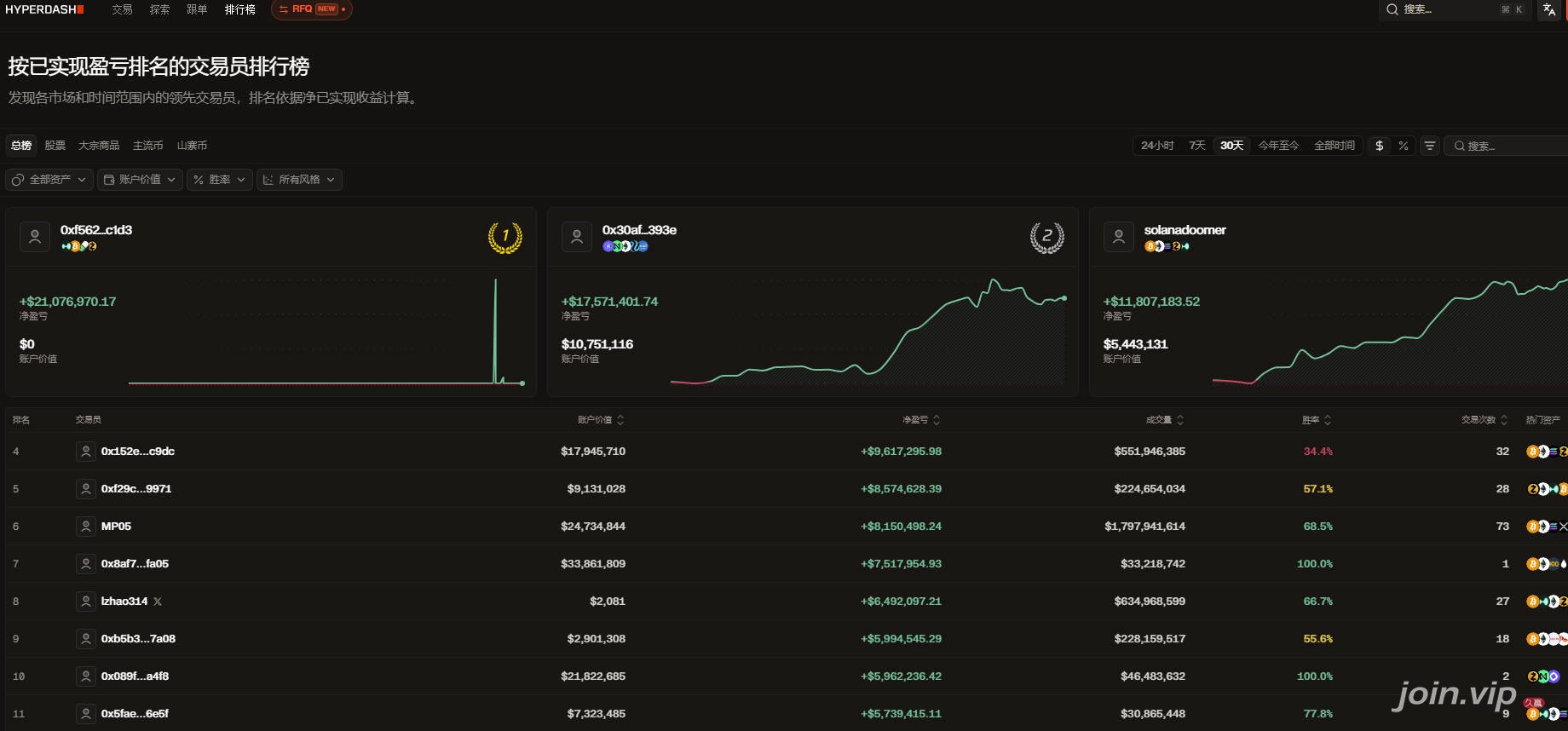
Task: Click avatar icon in 0x152e...c9dc row
Action: click(x=86, y=452)
